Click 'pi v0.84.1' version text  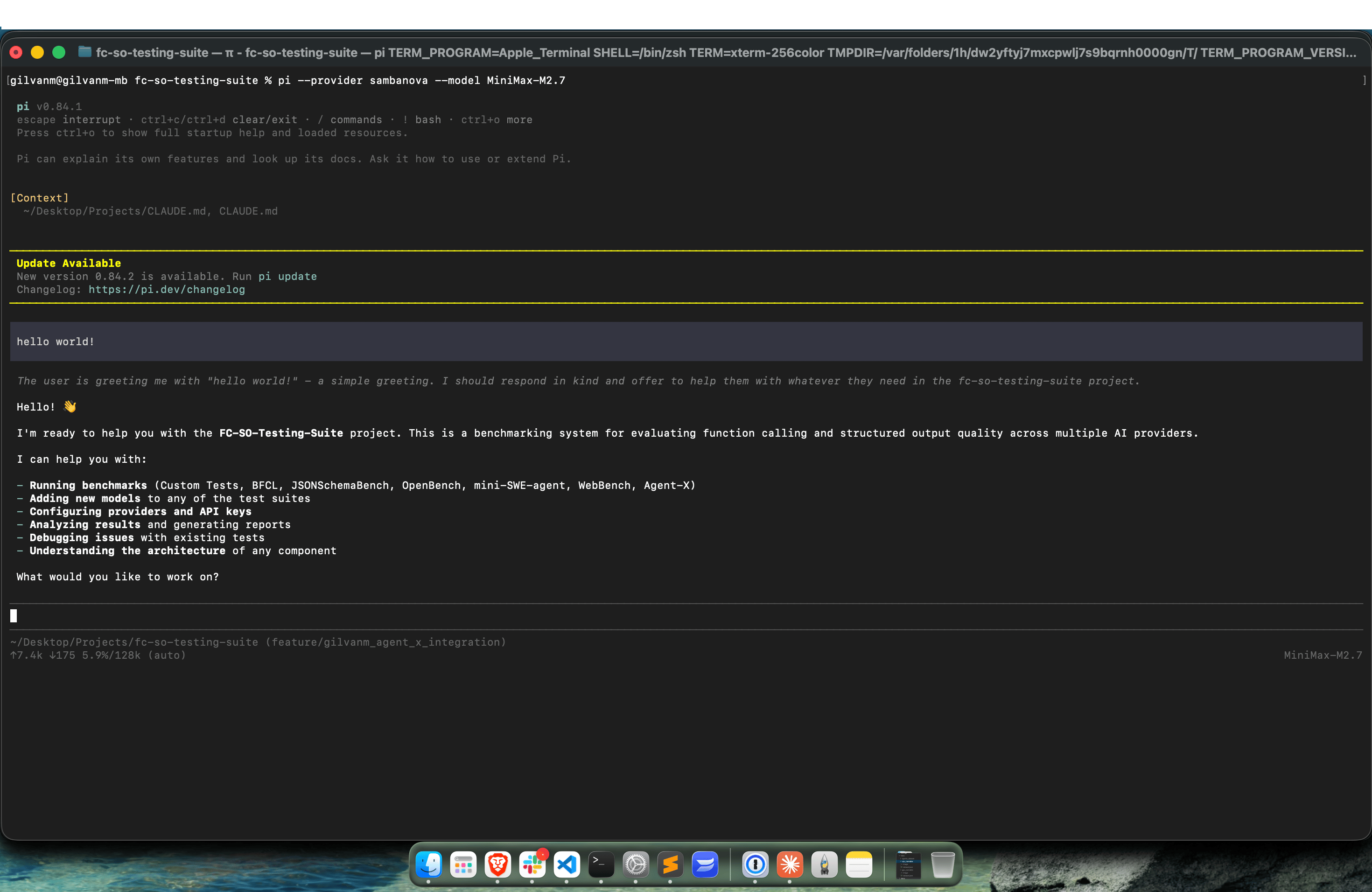[49, 107]
